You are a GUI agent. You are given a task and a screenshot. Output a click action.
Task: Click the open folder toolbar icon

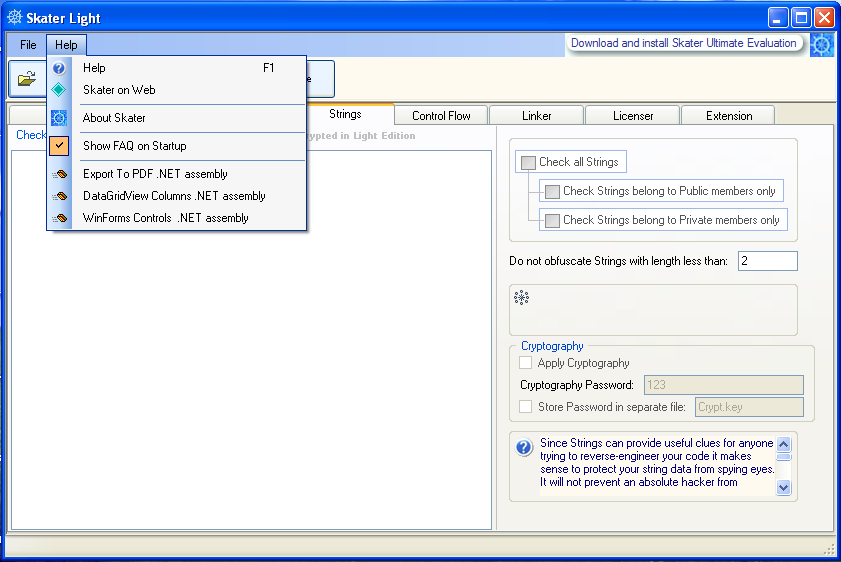click(27, 79)
